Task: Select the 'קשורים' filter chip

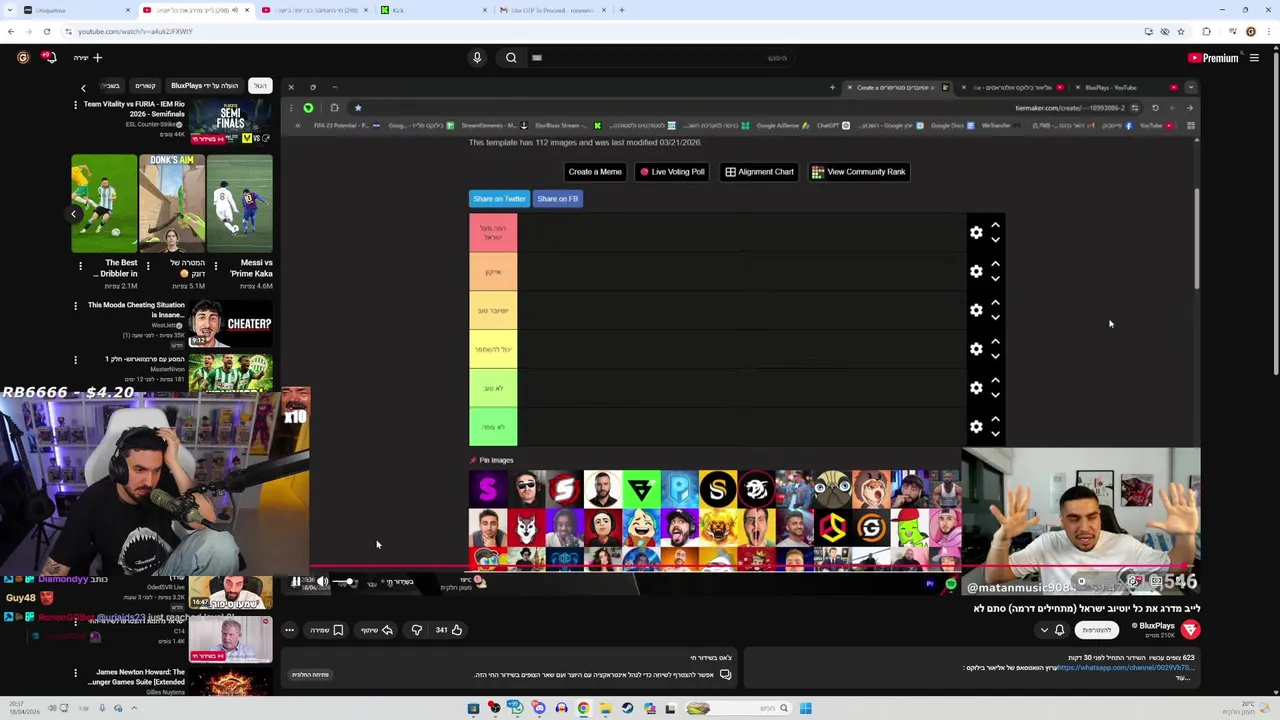Action: click(145, 86)
